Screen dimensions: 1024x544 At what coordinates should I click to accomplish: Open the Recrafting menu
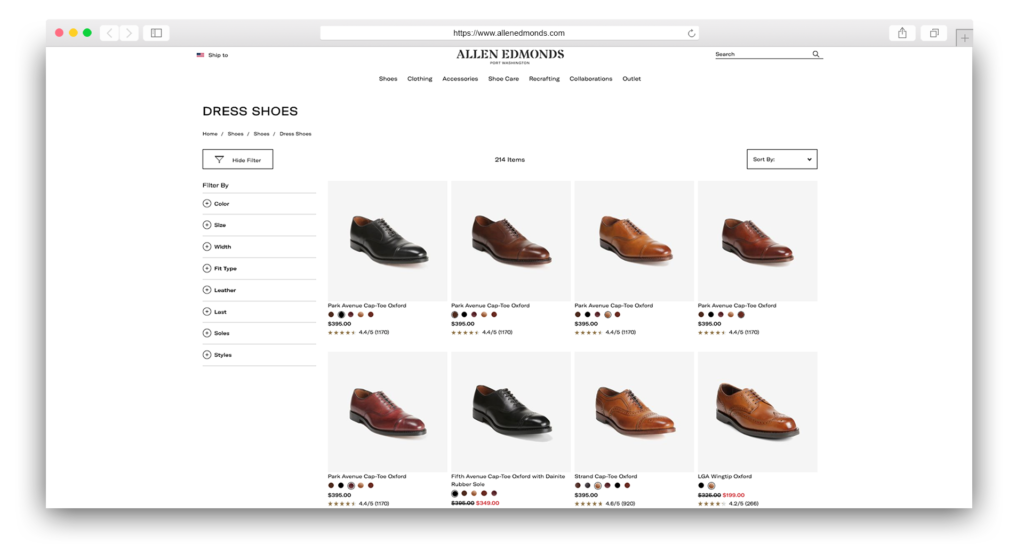point(544,79)
